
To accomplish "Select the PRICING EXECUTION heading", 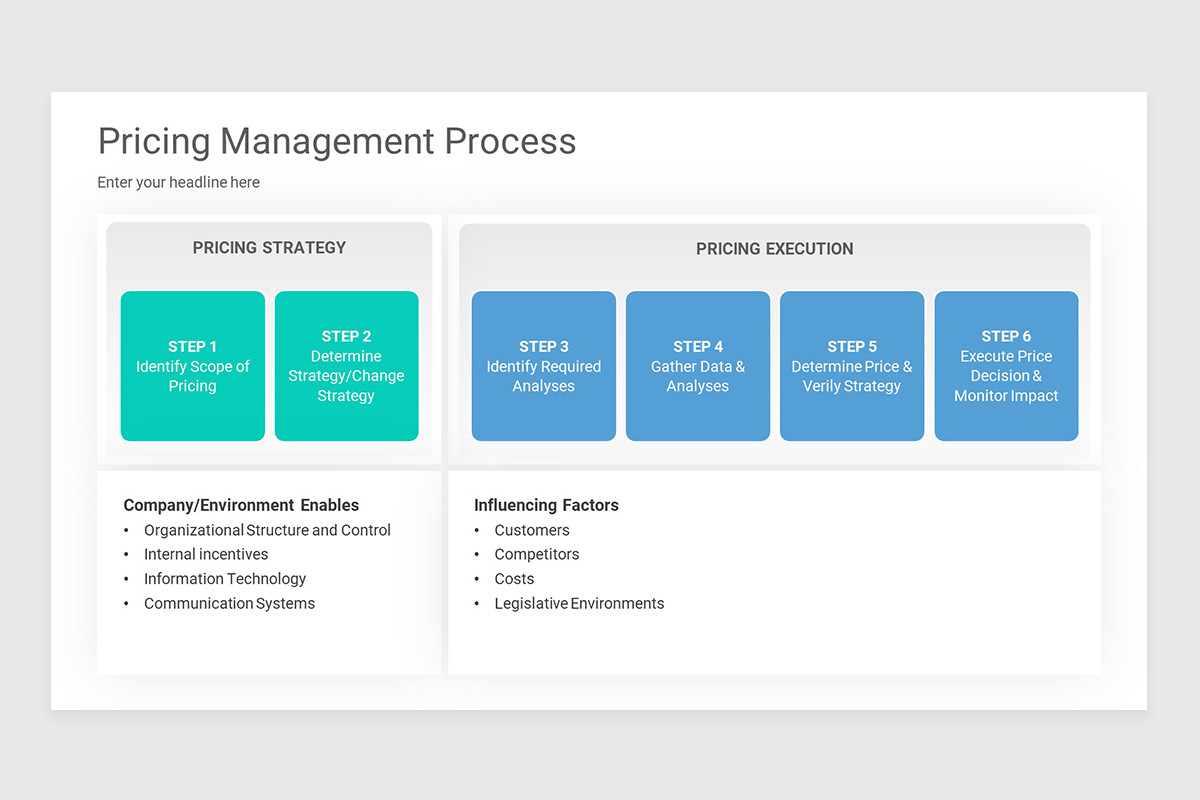I will click(x=775, y=249).
